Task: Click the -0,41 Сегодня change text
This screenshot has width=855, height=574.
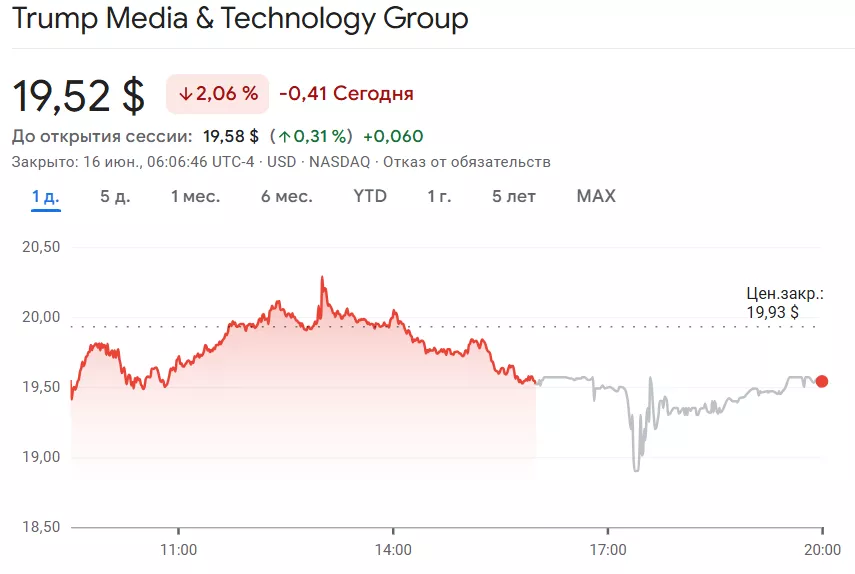Action: 346,94
